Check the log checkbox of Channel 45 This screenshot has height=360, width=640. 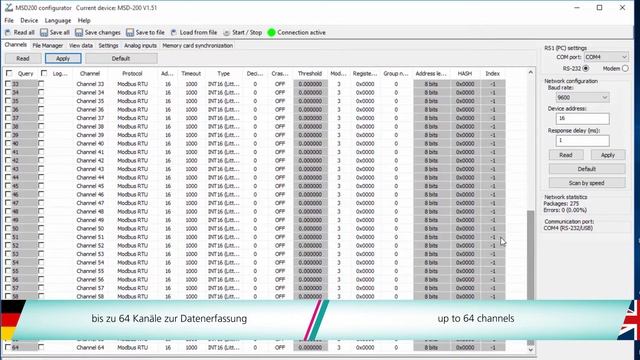(41, 186)
